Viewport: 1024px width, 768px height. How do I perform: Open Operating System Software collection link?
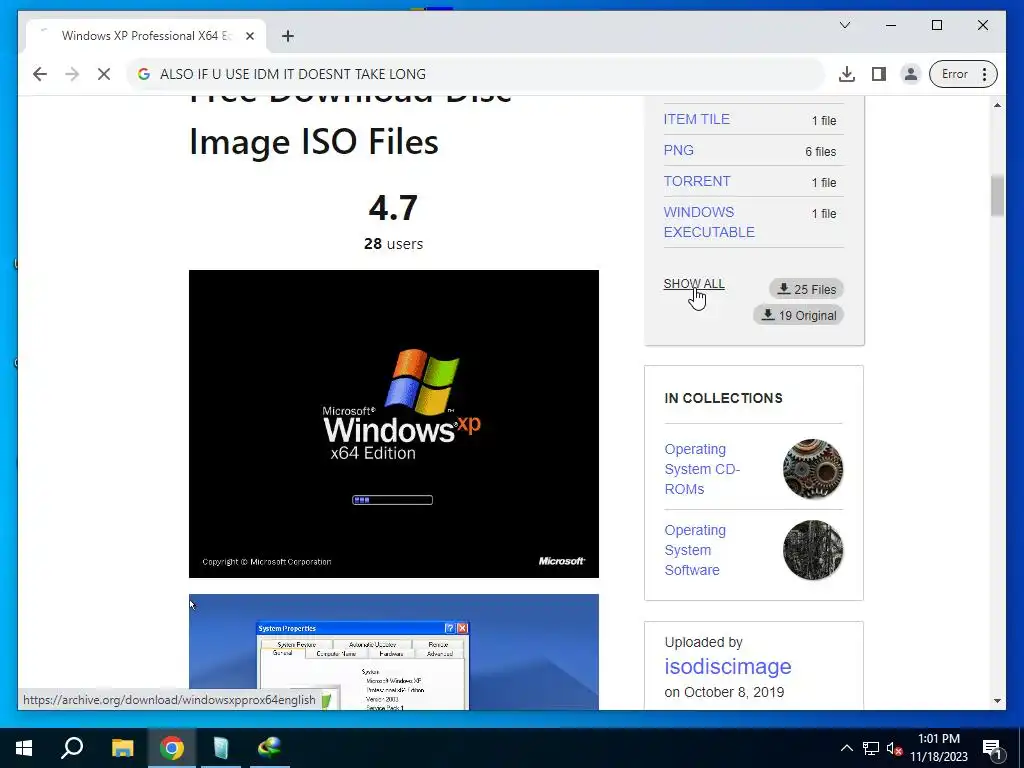pos(695,550)
